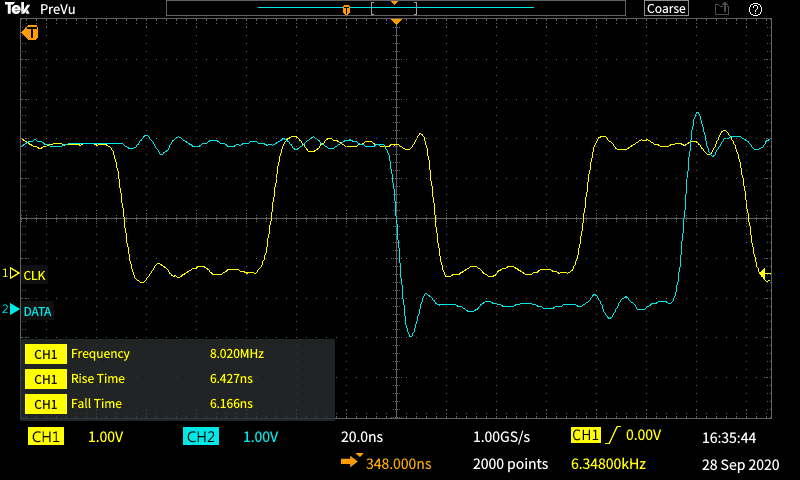The width and height of the screenshot is (800, 480).
Task: Toggle the Coarse adjustment button
Action: tap(666, 9)
